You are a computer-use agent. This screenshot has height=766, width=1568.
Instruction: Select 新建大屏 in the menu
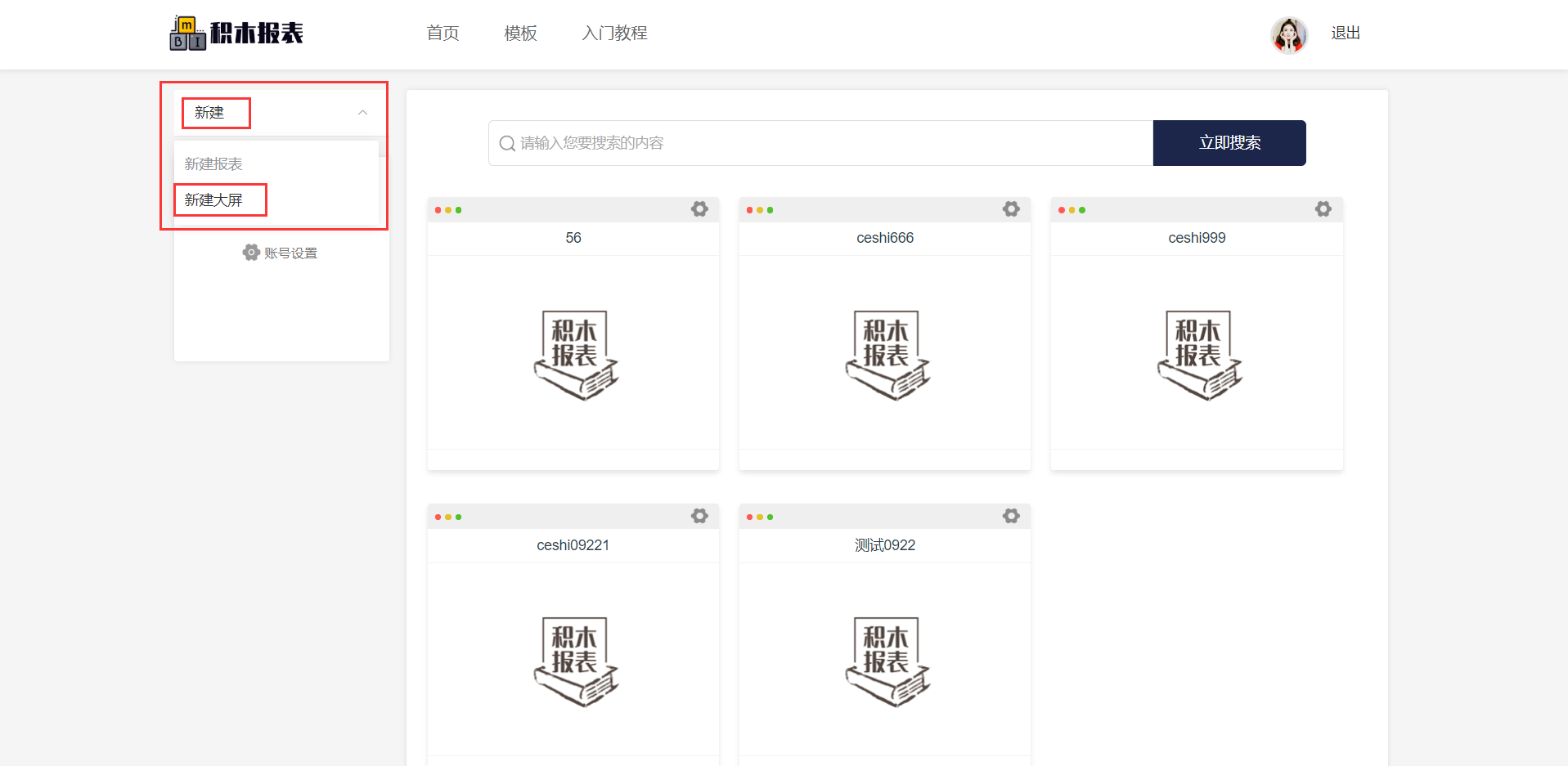click(213, 200)
